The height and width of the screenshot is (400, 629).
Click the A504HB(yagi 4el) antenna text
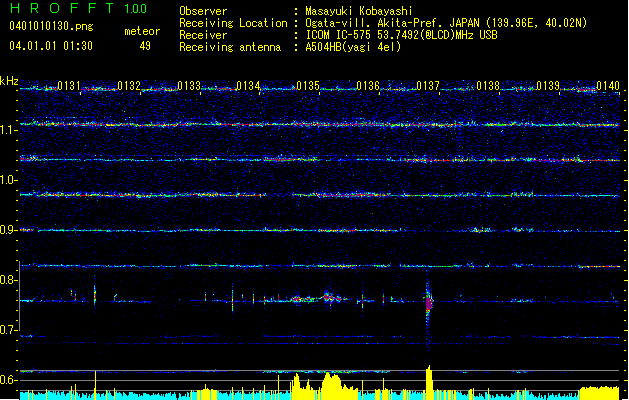pyautogui.click(x=353, y=47)
